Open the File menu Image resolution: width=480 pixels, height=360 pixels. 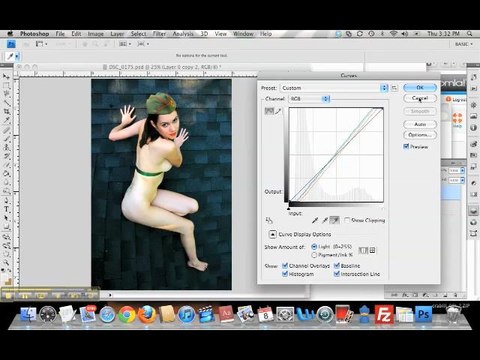point(60,34)
